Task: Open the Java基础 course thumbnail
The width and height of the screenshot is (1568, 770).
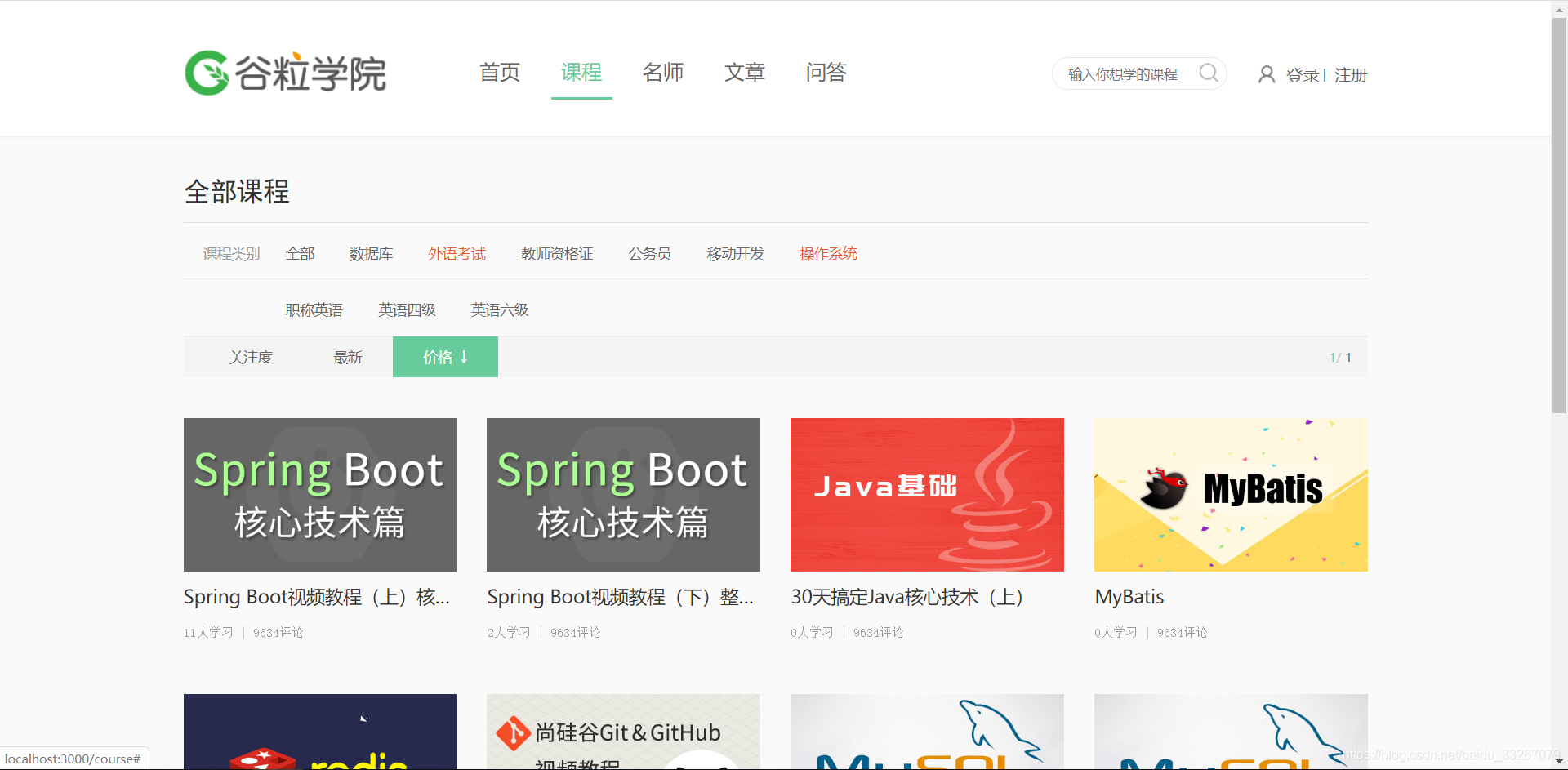Action: point(927,495)
